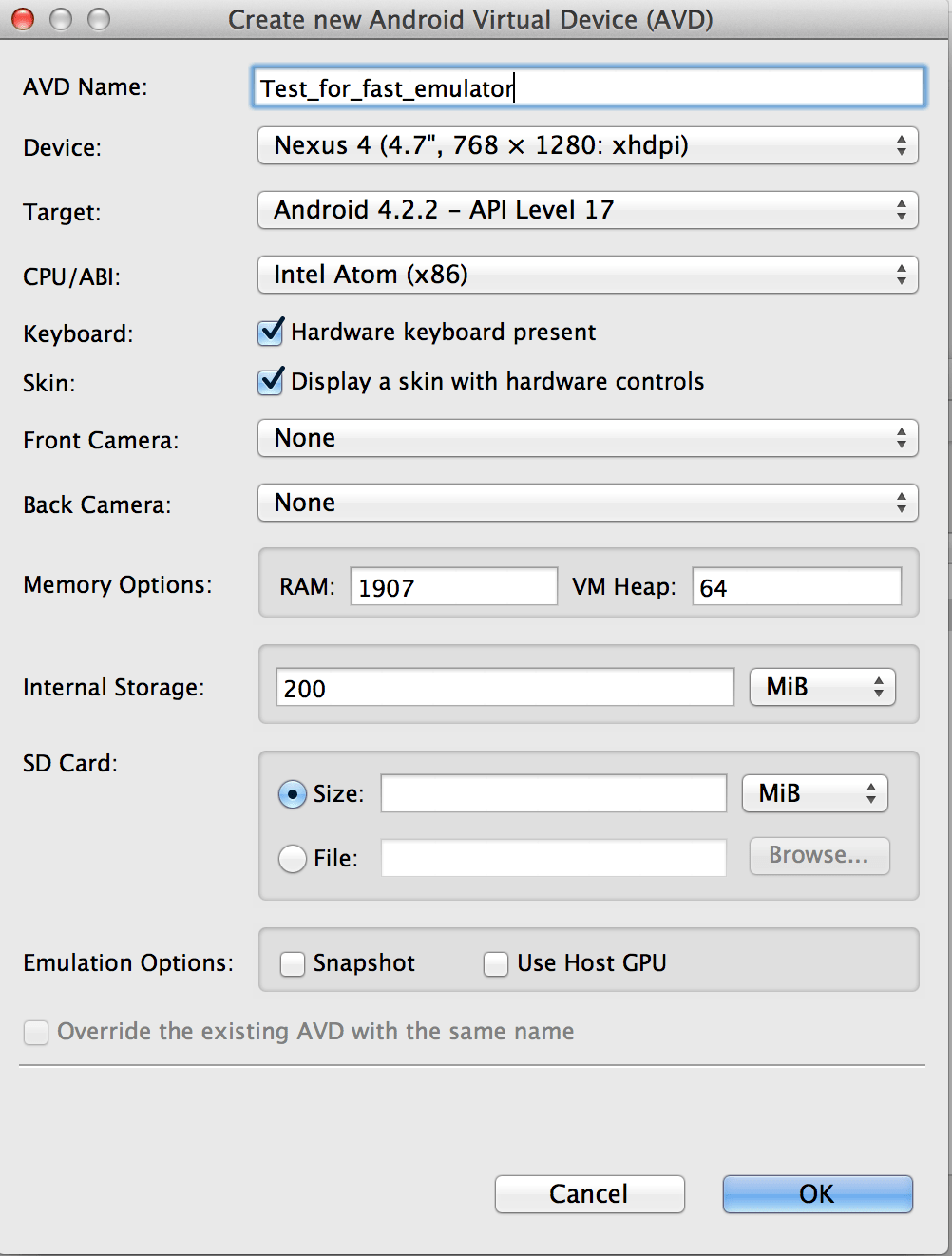Open the Device dropdown showing Nexus 4
Screen dimensions: 952x1256
point(587,145)
